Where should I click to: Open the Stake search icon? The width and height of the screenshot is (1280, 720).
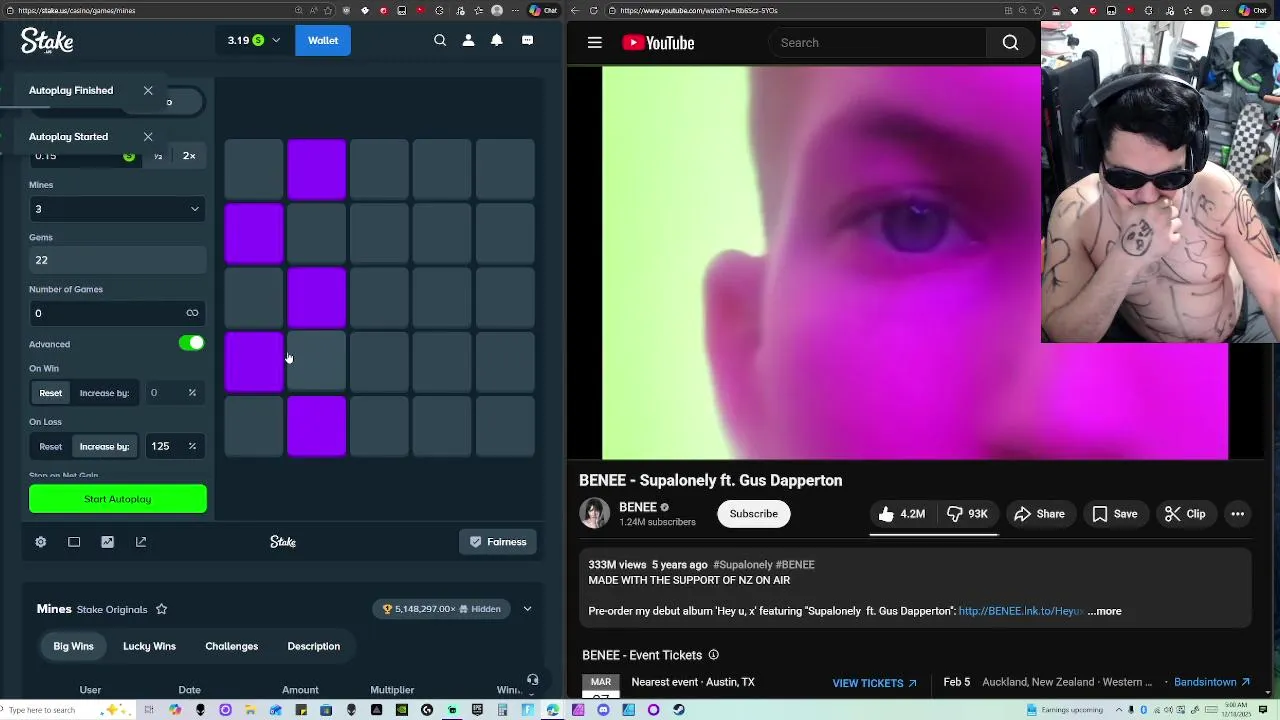440,40
